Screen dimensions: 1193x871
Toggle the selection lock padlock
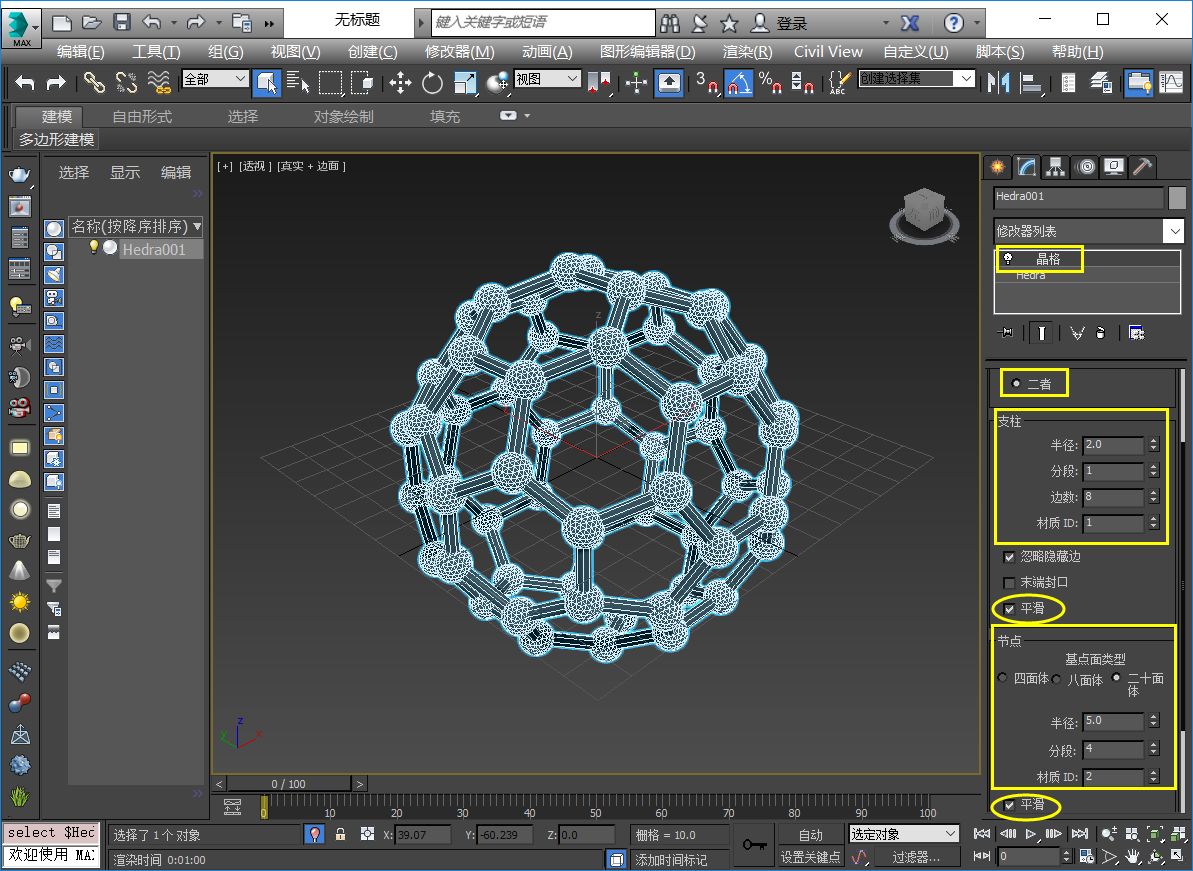pos(341,834)
